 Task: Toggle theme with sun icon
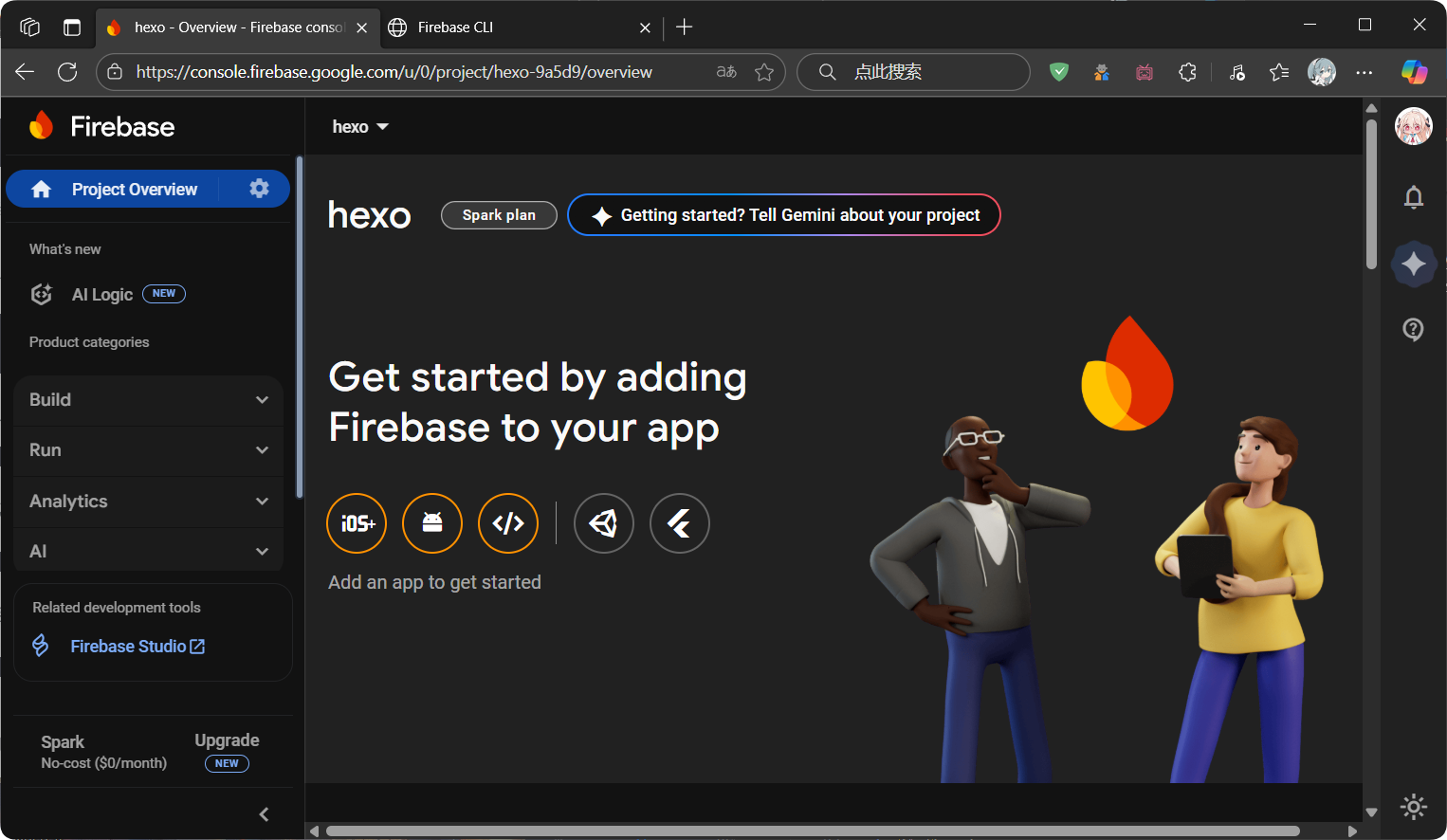click(x=1414, y=807)
